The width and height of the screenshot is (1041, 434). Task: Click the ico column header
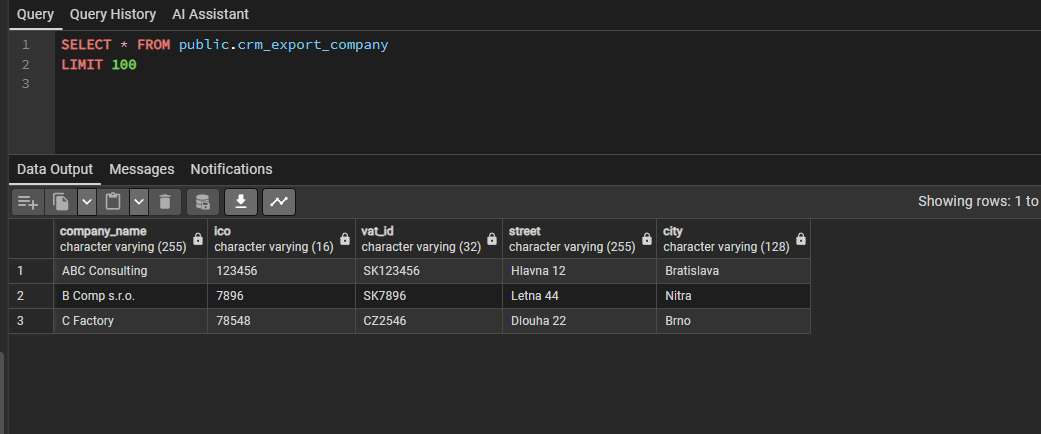tap(281, 239)
